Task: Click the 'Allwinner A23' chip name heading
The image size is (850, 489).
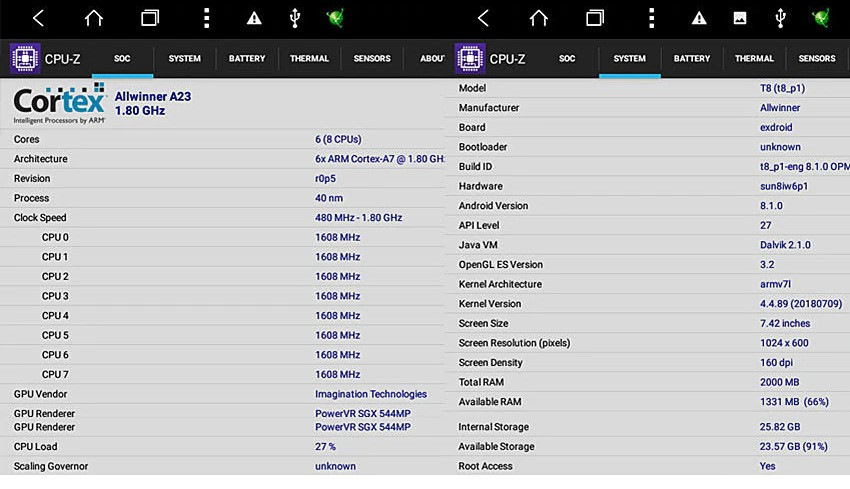Action: [x=153, y=96]
